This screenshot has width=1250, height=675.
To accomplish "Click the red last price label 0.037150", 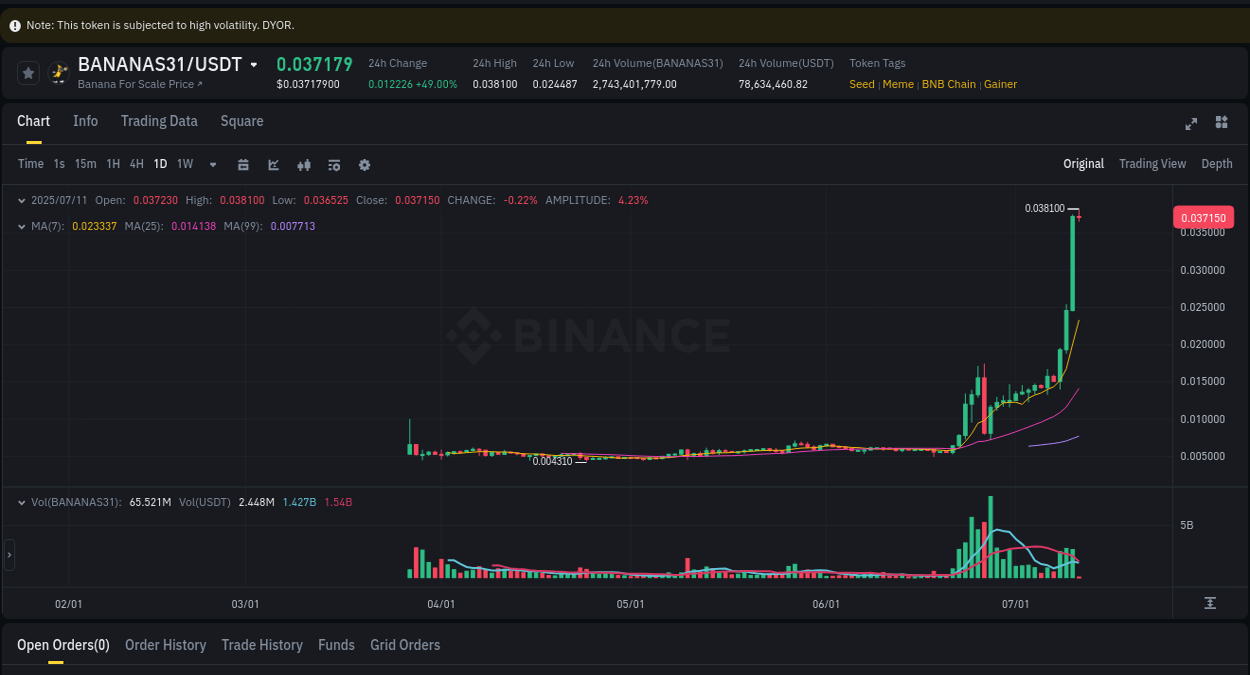I will tap(1204, 217).
